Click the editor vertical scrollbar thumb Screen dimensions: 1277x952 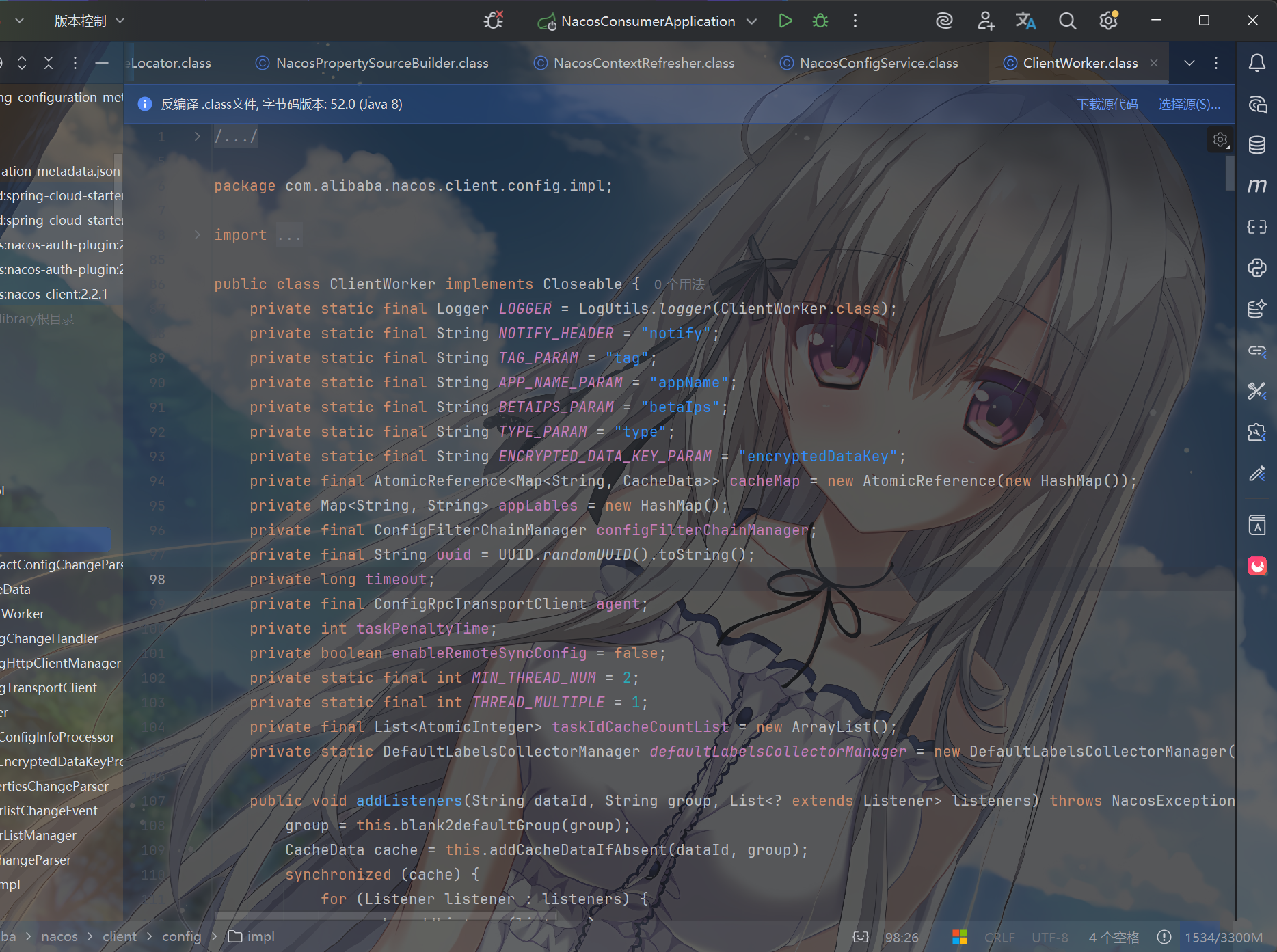click(x=1230, y=174)
